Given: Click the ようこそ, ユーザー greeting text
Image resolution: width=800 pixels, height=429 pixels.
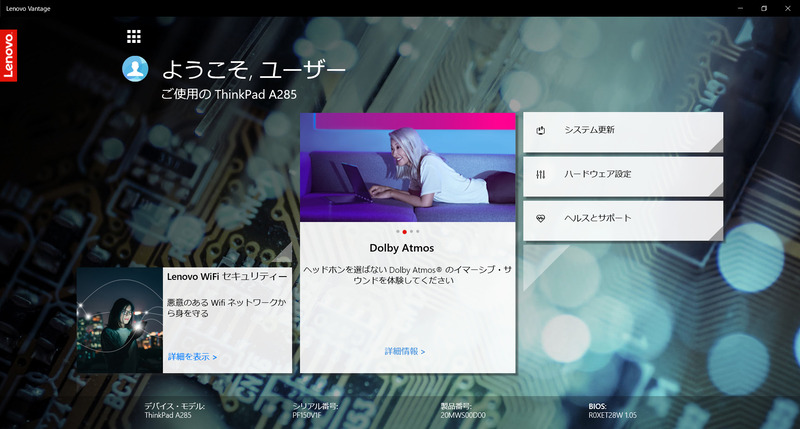Looking at the screenshot, I should tap(254, 70).
